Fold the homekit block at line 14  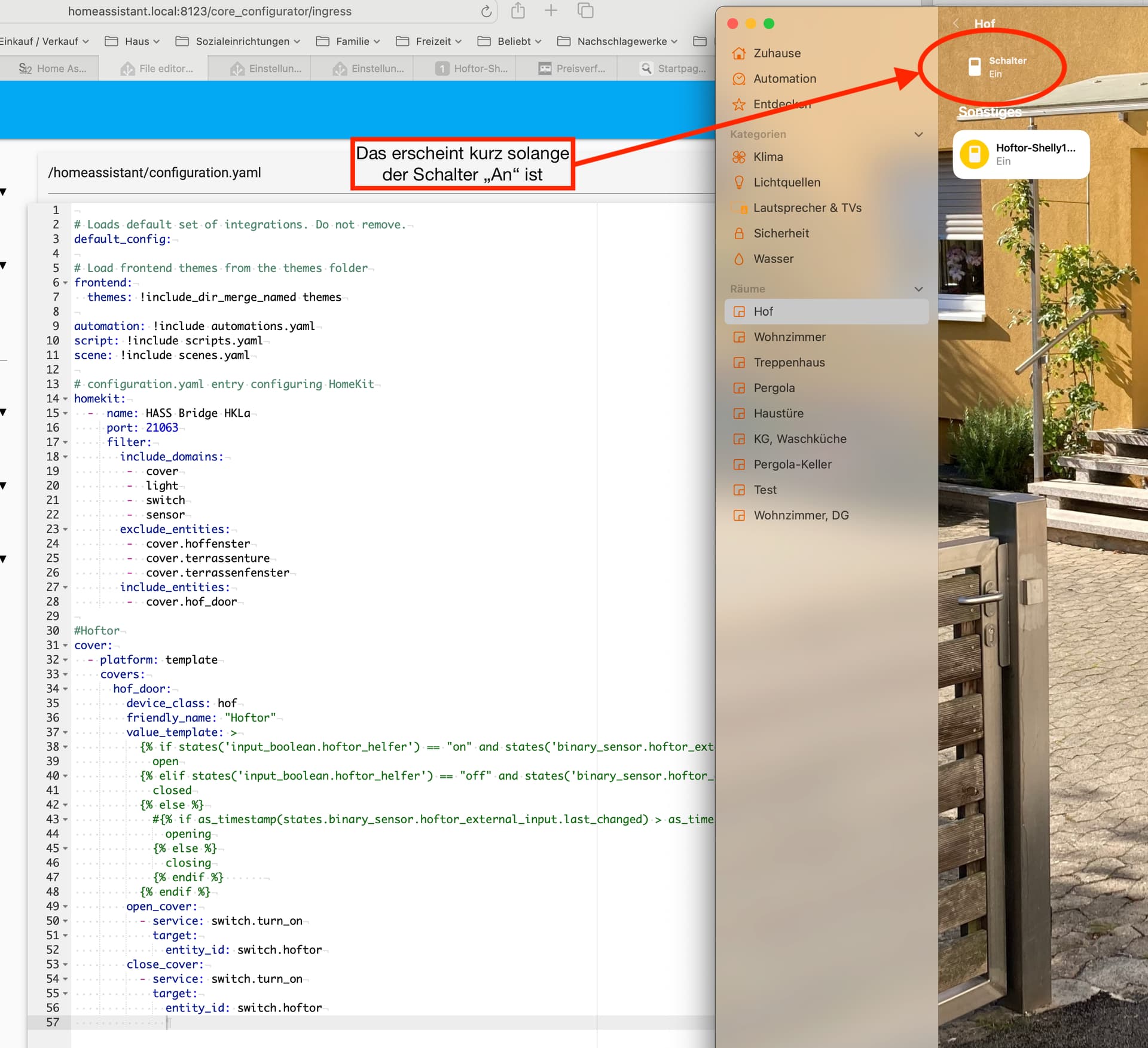click(x=65, y=399)
